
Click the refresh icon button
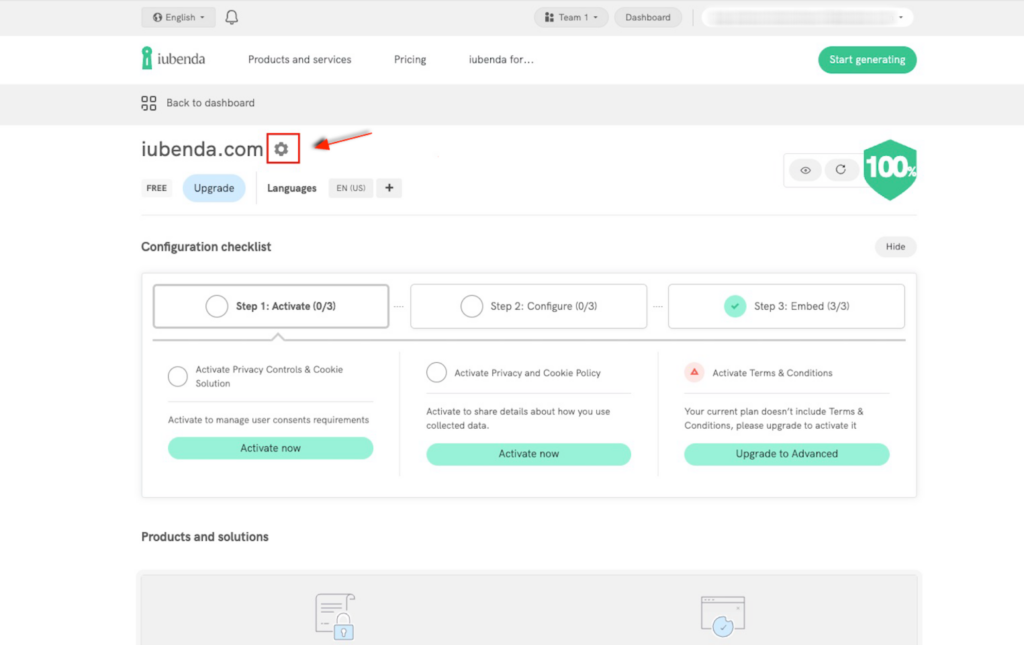coord(841,170)
